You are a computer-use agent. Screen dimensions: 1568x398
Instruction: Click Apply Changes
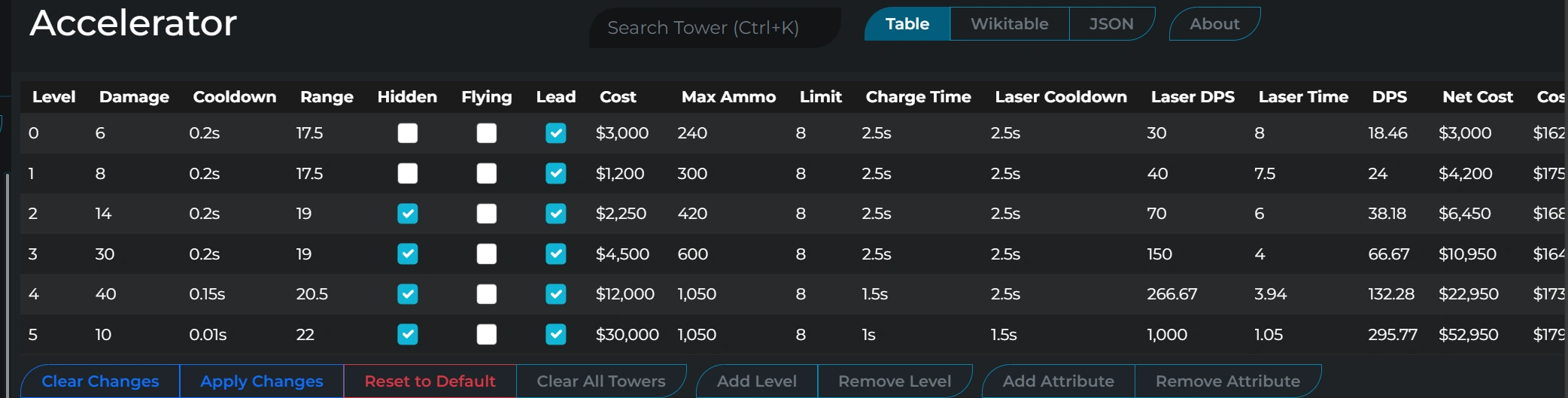click(x=261, y=381)
